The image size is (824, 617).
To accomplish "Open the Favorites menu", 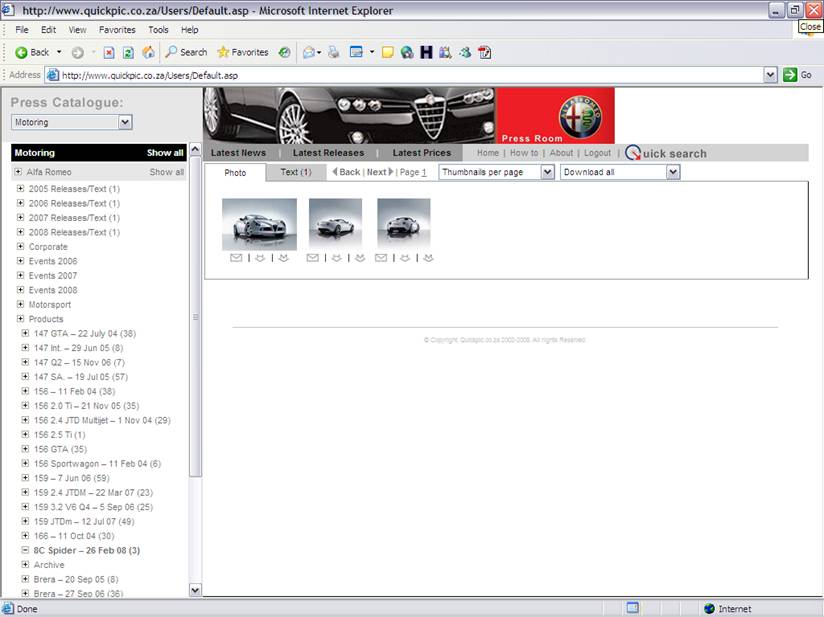I will [x=117, y=30].
